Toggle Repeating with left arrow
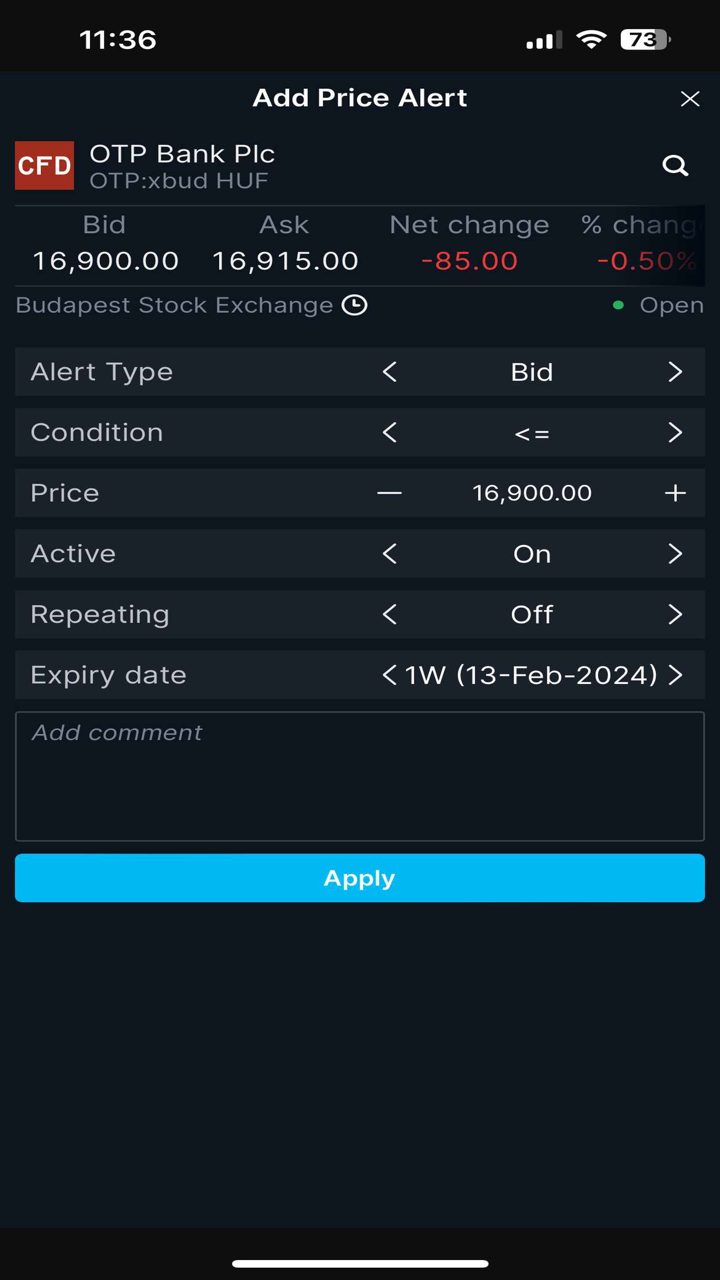Screen dimensions: 720x1280 [389, 614]
